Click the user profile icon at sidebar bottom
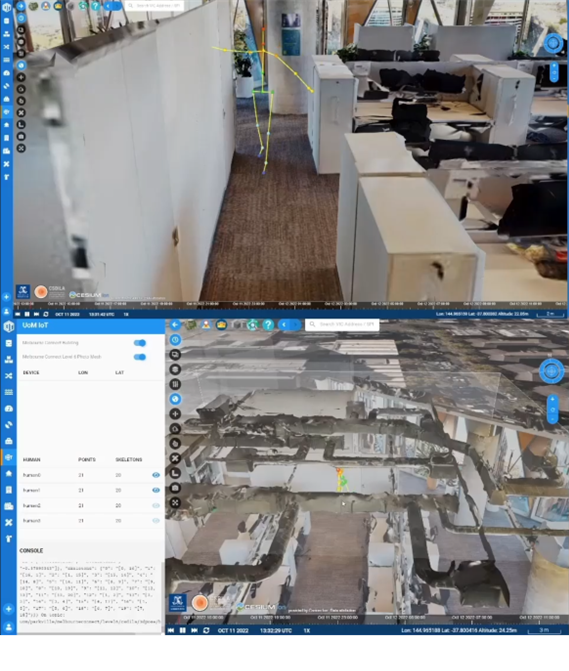The image size is (569, 671). [9, 627]
